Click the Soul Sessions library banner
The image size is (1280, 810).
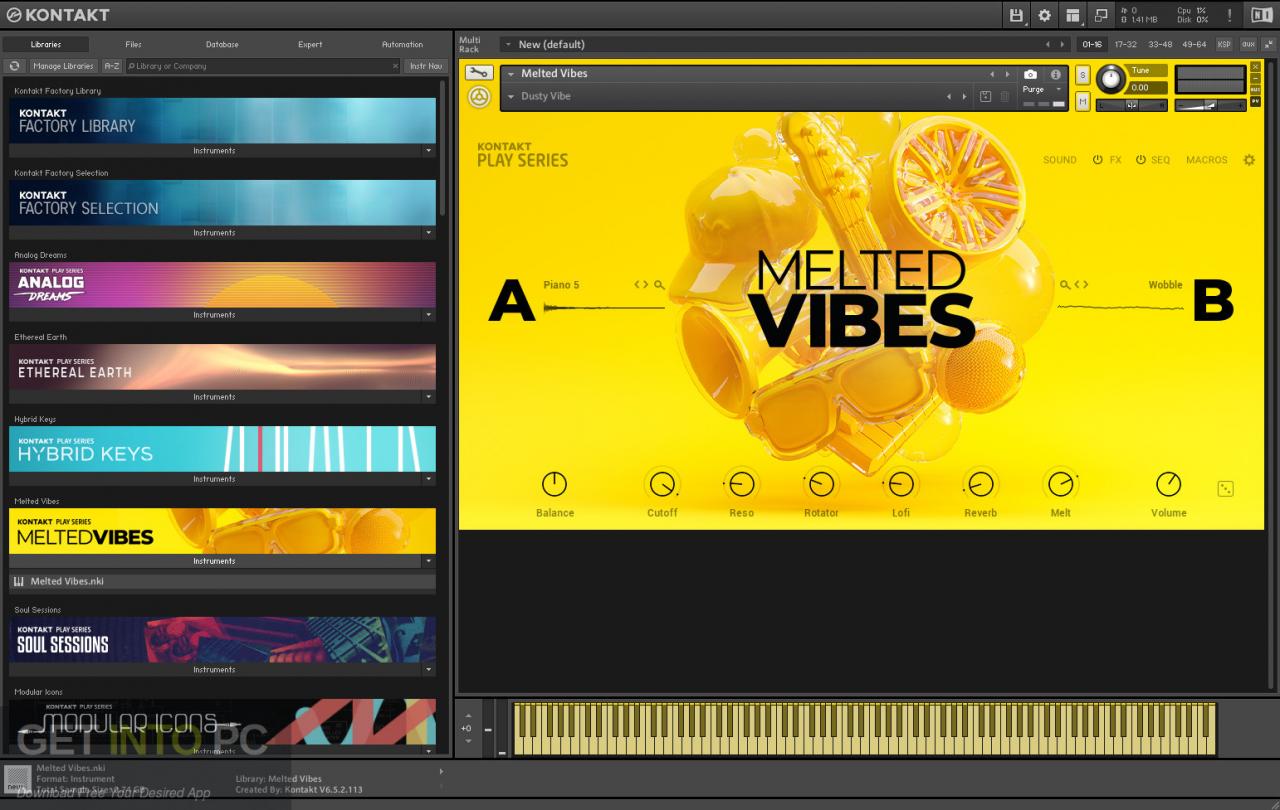click(x=222, y=640)
